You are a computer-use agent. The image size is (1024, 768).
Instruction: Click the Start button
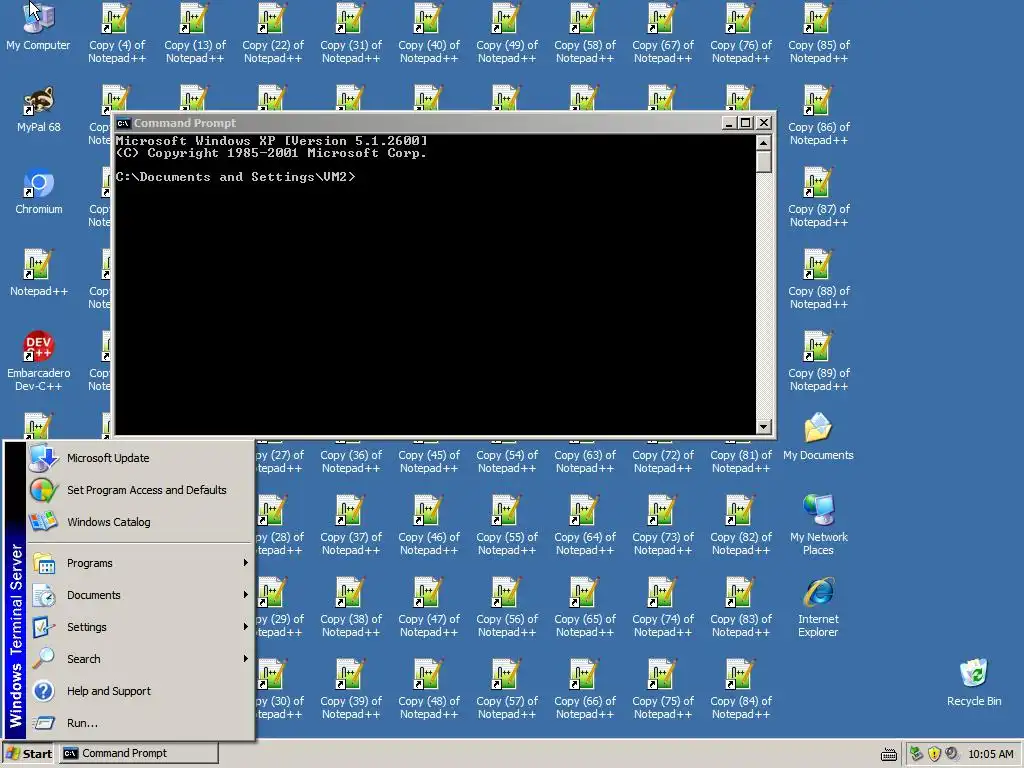(x=29, y=754)
